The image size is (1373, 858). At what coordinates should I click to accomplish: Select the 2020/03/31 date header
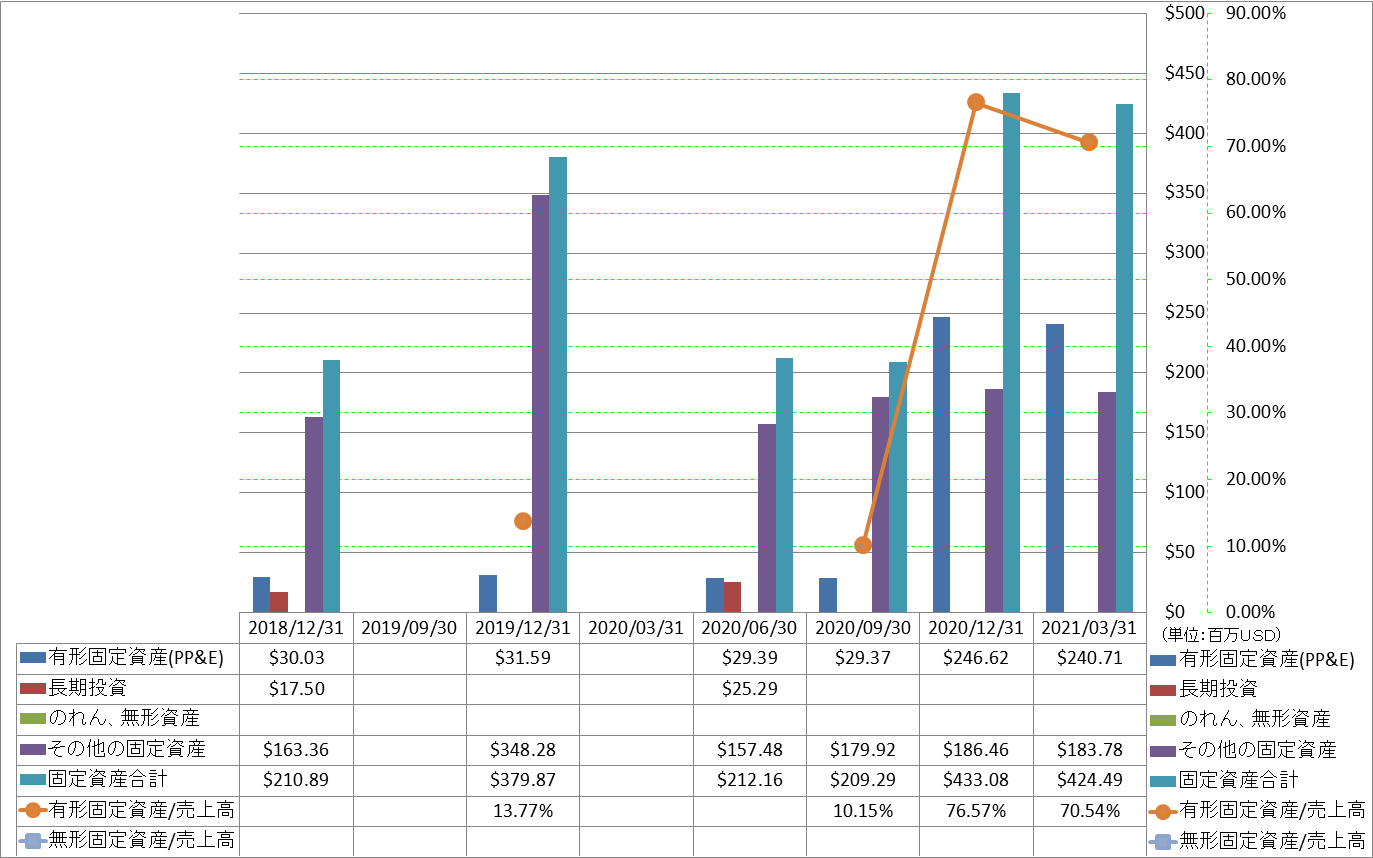coord(636,628)
